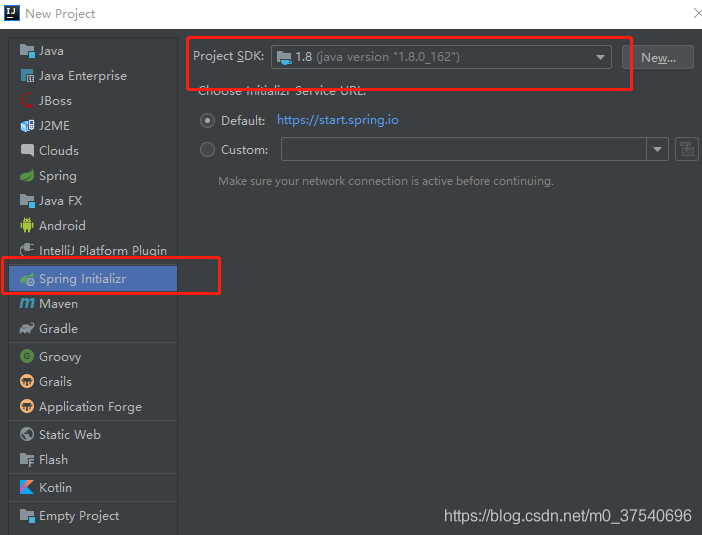
Task: Click the J2ME icon in list
Action: pyautogui.click(x=27, y=126)
